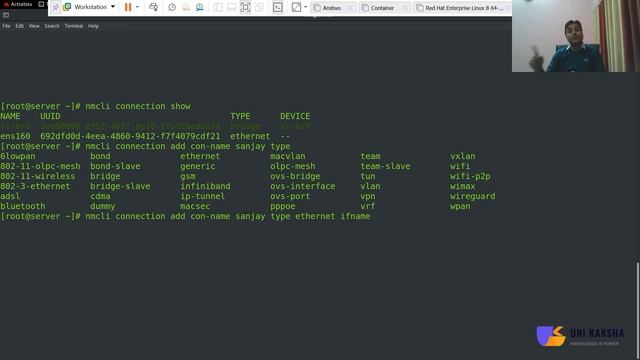640x360 pixels.
Task: Click the 'DEVICE' column header
Action: pyautogui.click(x=295, y=116)
